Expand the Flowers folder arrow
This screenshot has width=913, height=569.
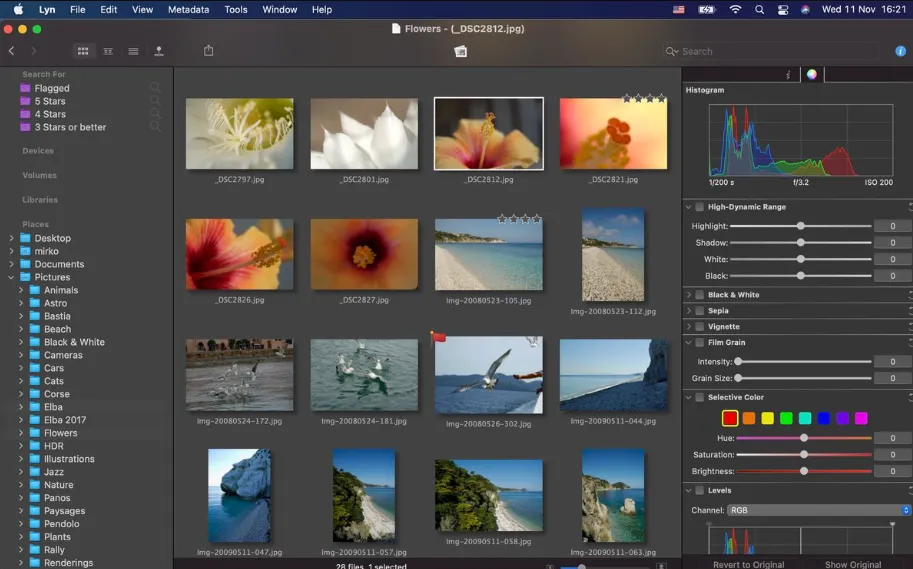(21, 433)
